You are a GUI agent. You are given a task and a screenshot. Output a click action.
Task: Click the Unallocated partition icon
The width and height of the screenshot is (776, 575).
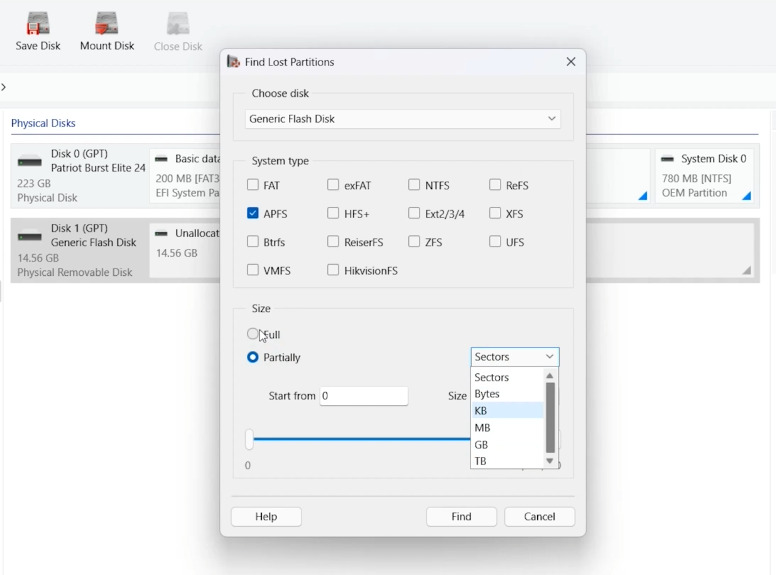pos(161,234)
